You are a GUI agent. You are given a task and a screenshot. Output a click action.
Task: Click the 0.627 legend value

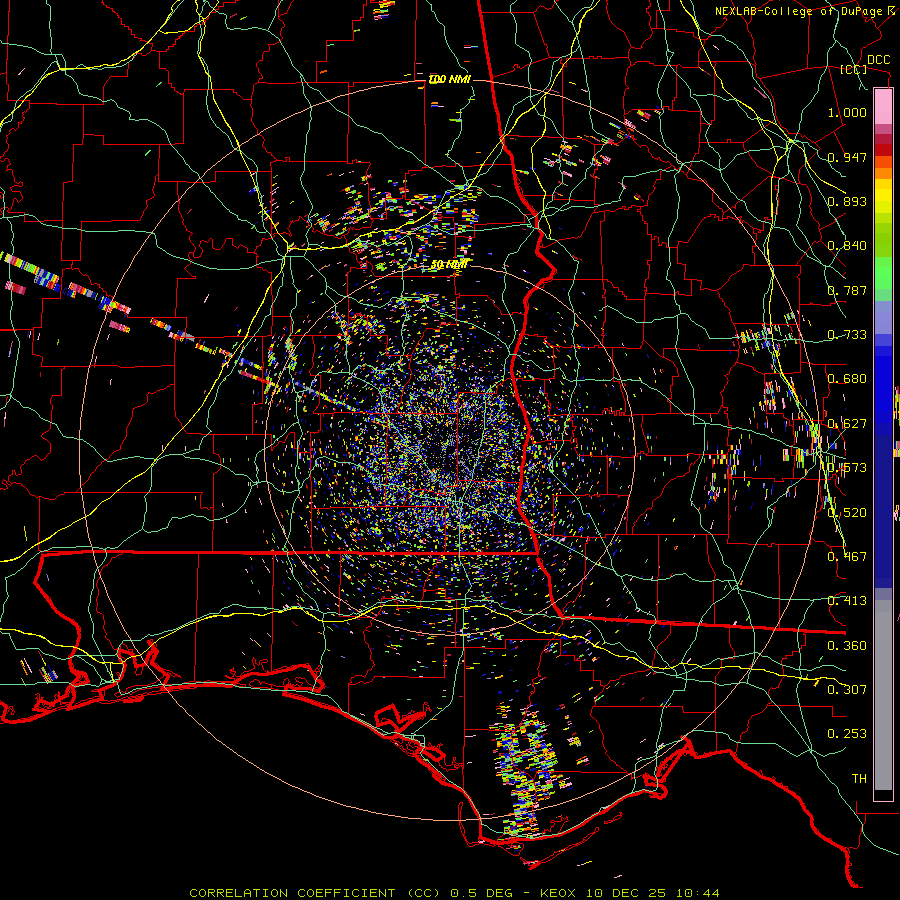[847, 424]
